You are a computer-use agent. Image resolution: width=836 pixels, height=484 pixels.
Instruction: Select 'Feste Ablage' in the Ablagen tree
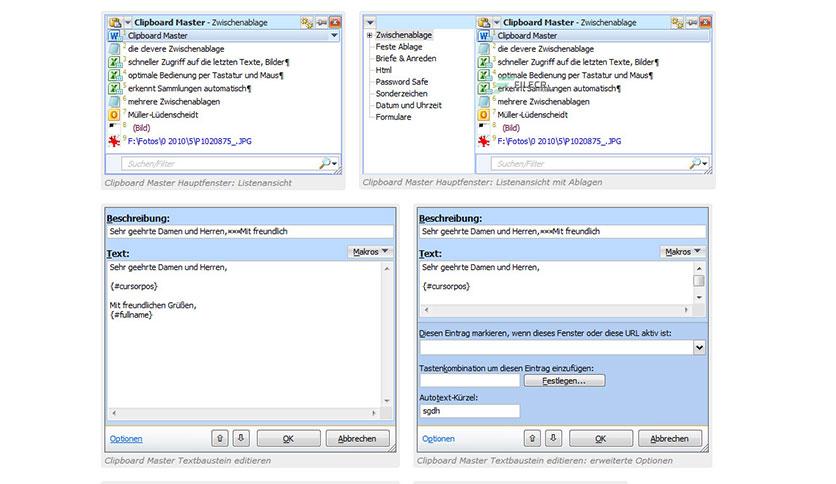pyautogui.click(x=399, y=47)
